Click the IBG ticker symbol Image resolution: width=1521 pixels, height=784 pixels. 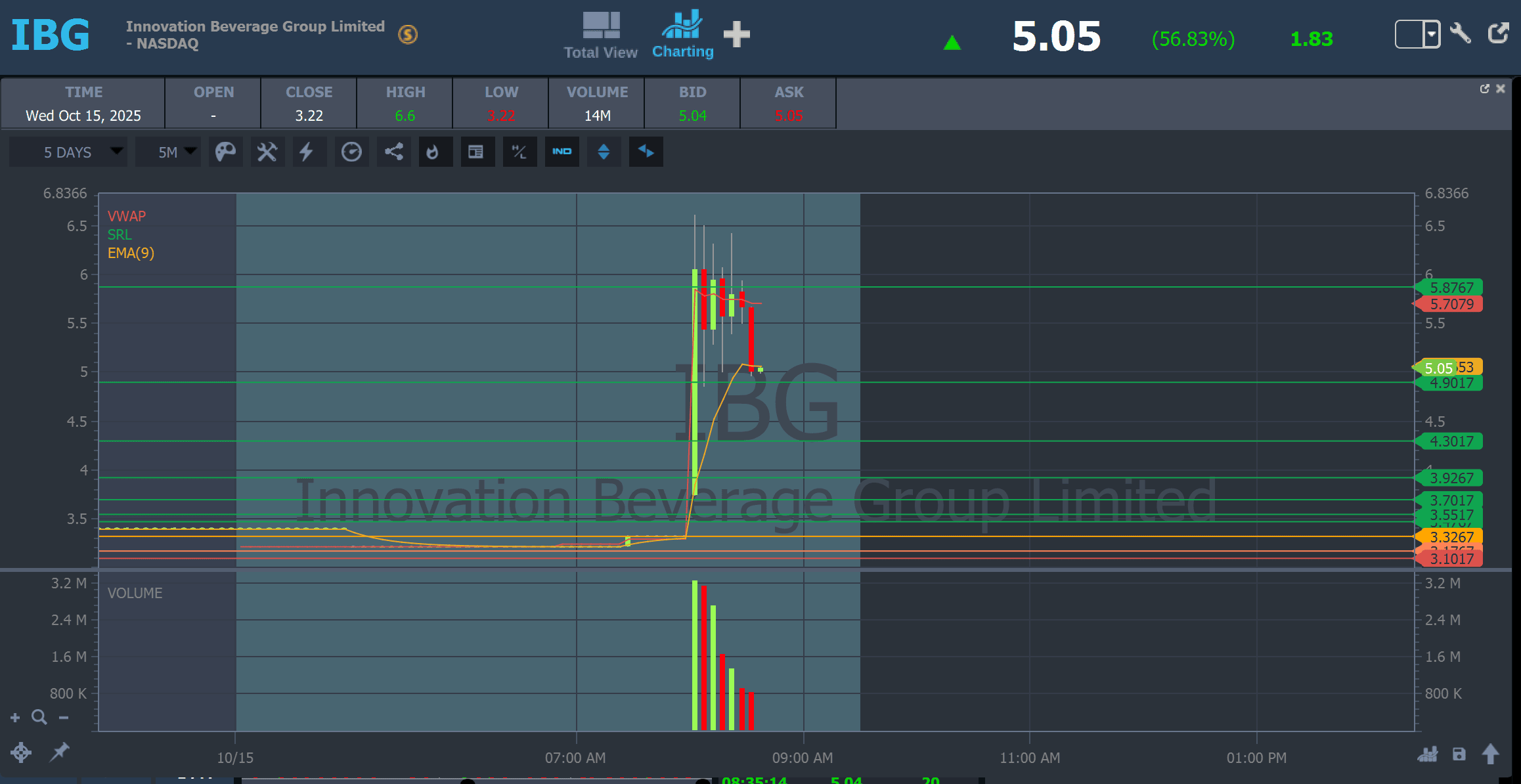(51, 35)
